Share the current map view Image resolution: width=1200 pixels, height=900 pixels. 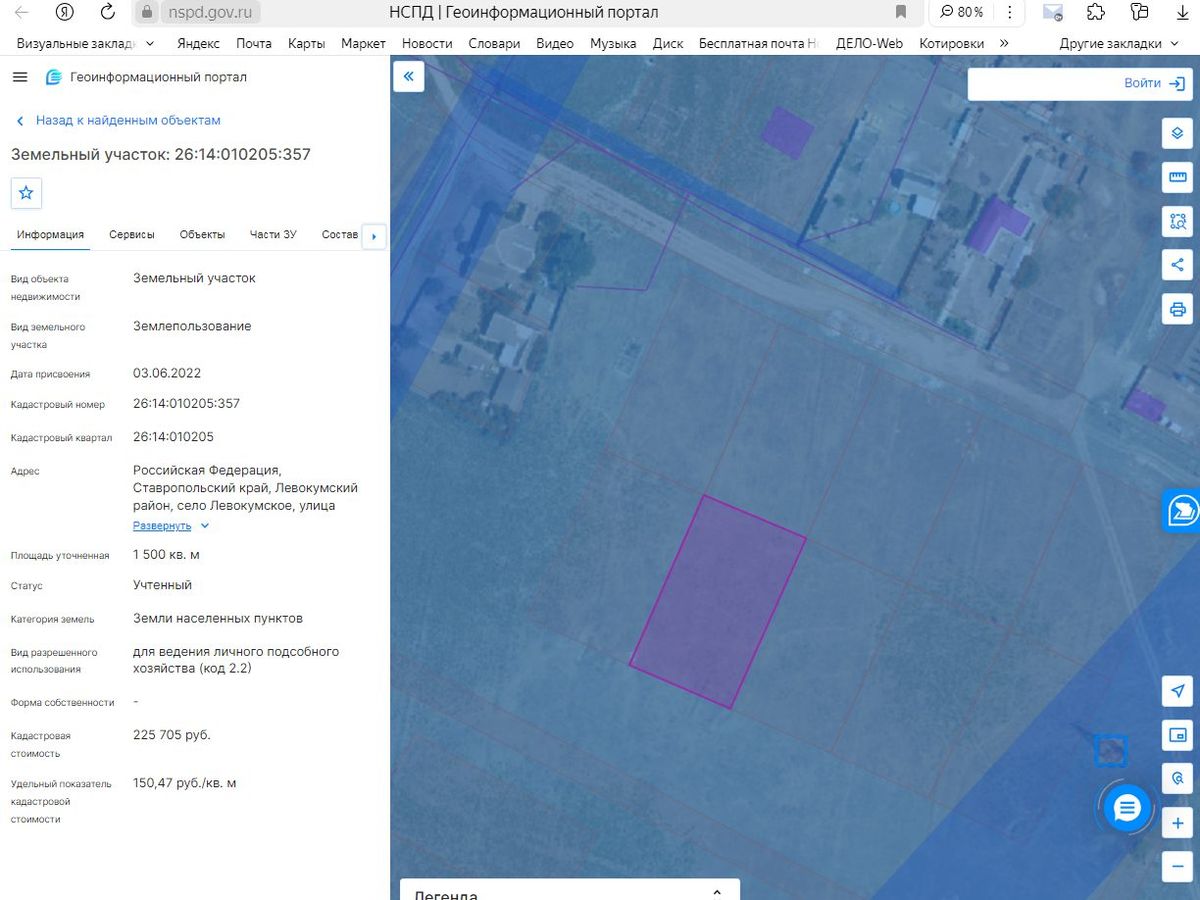click(1177, 265)
